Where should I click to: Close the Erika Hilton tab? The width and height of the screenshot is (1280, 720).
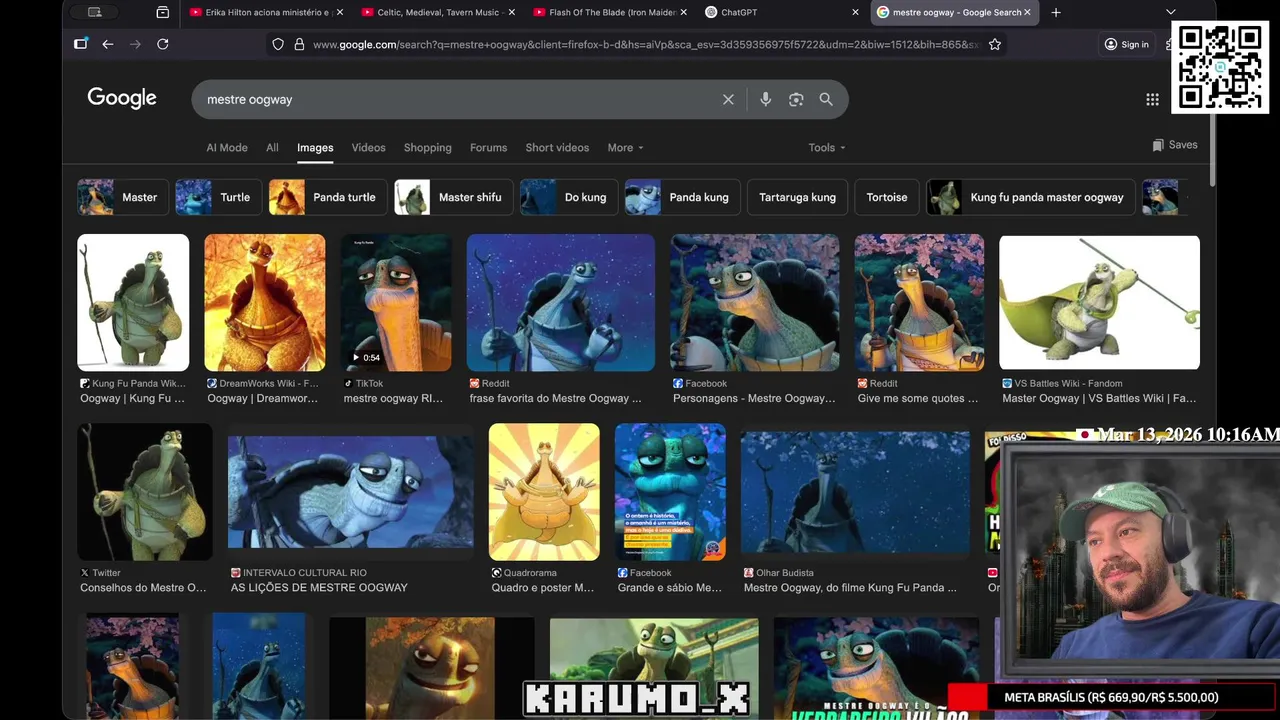(340, 12)
